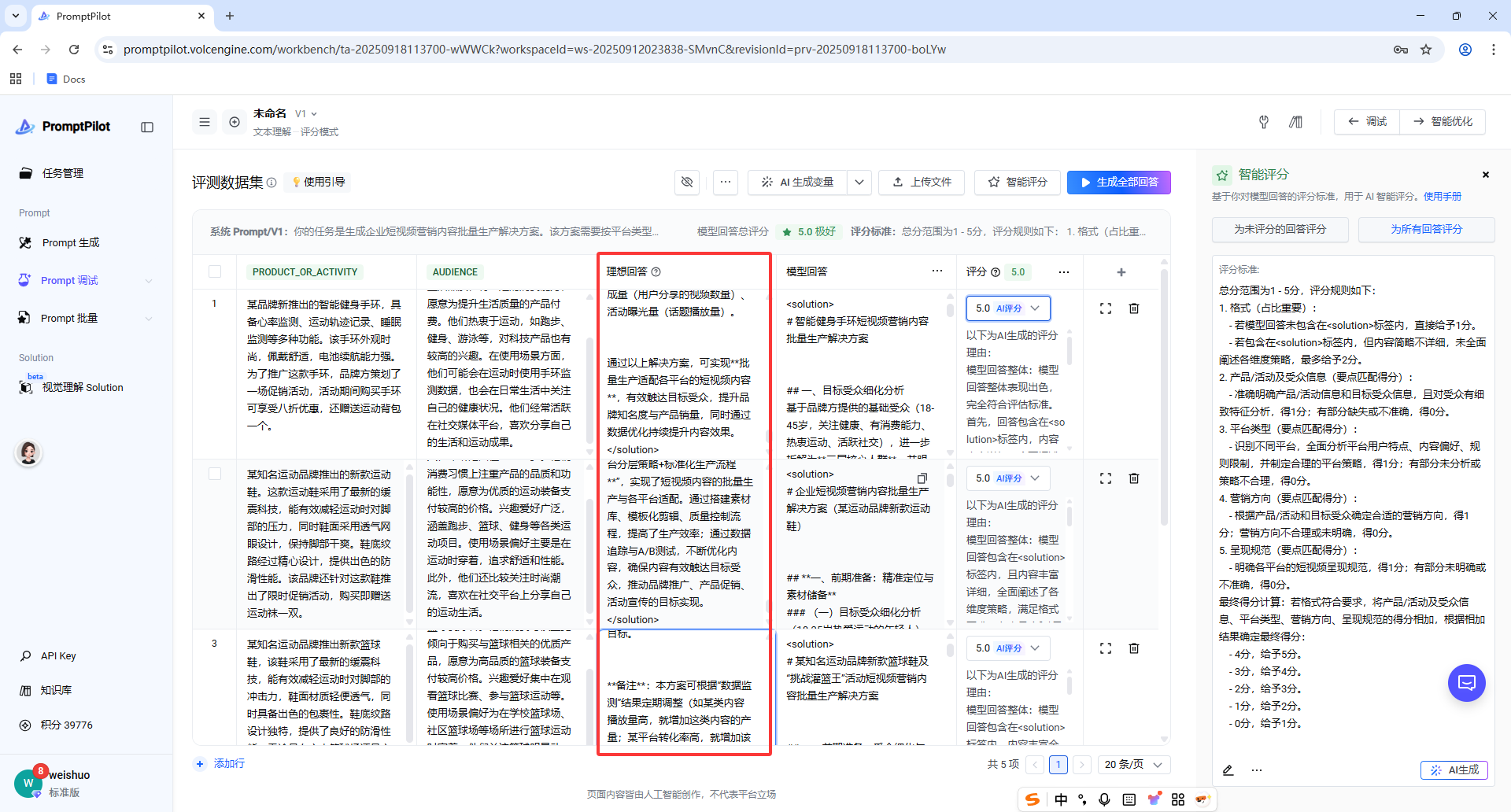Check the second row checkbox
Screen dimensions: 1511x812
[215, 474]
